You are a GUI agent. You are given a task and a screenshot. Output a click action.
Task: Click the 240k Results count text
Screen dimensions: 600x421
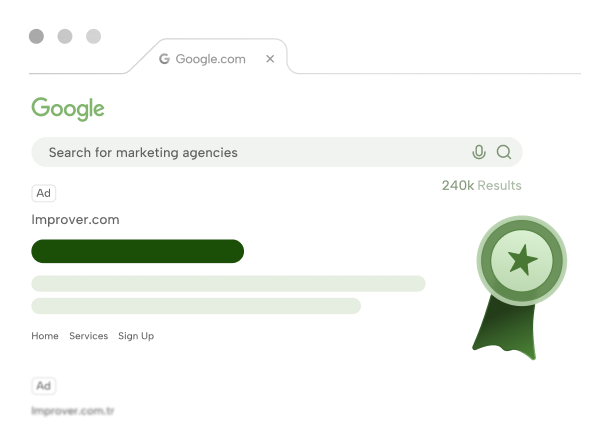(481, 185)
